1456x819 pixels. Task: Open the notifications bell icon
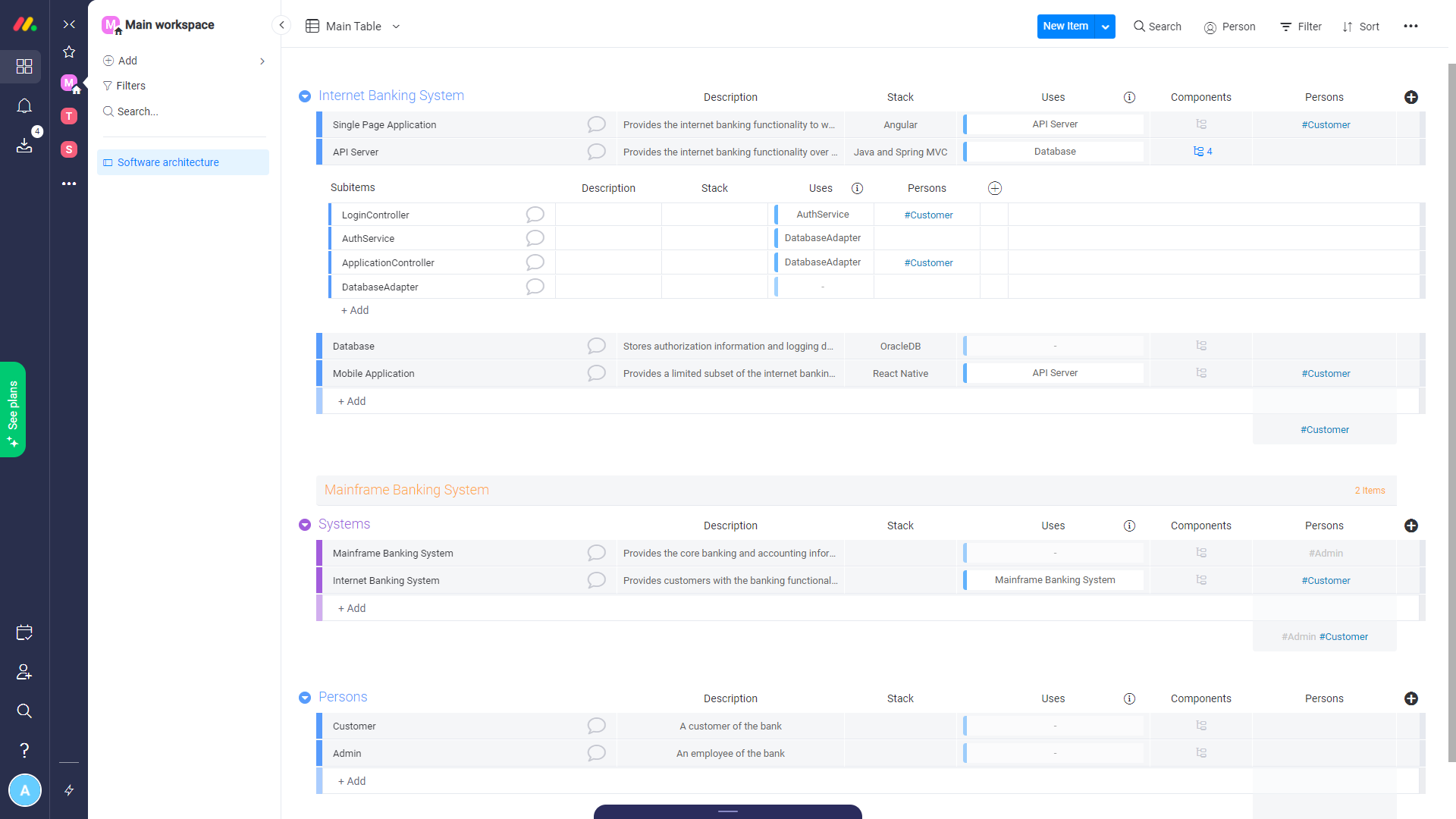point(24,106)
